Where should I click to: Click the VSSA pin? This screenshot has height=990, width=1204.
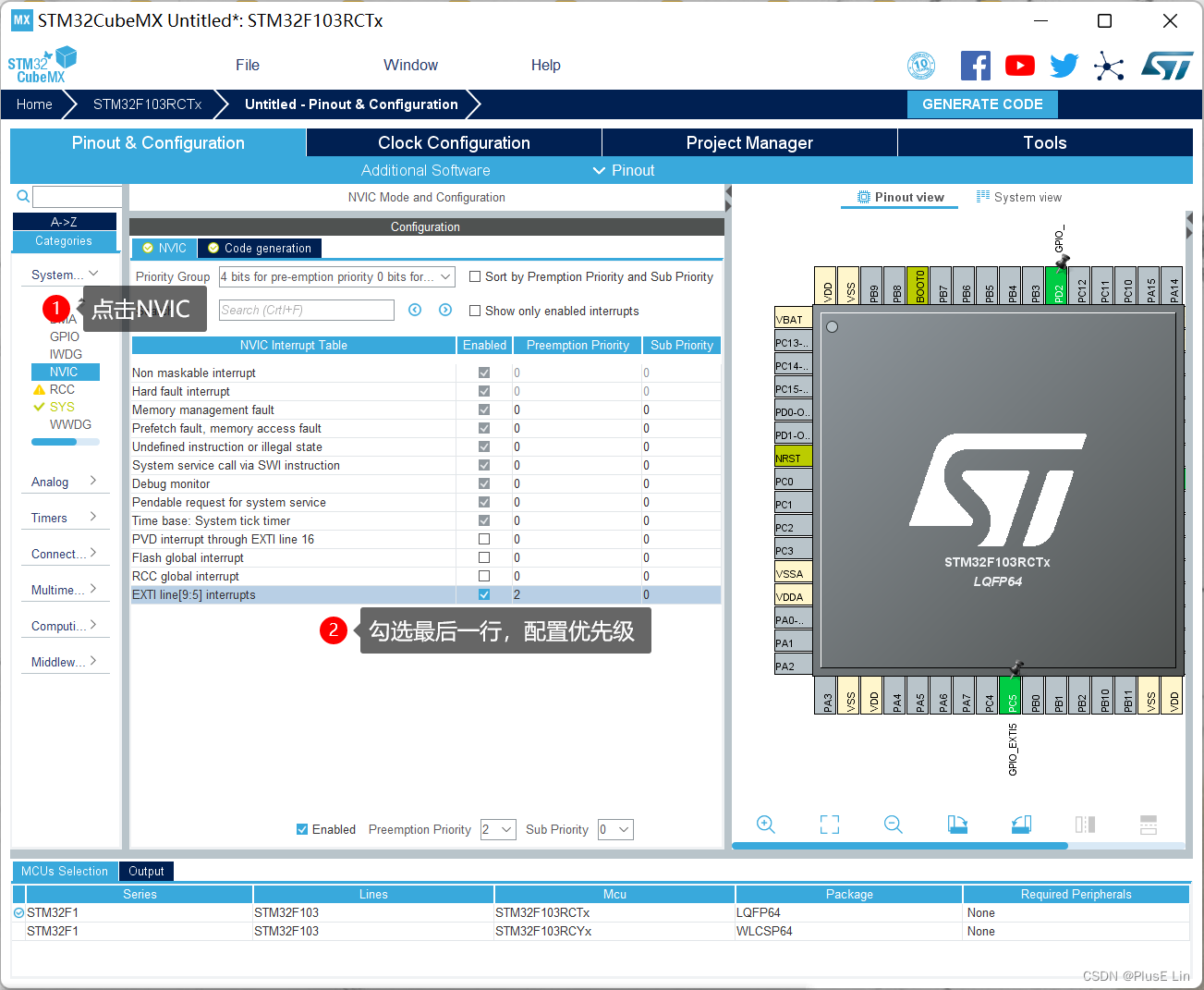coord(793,572)
